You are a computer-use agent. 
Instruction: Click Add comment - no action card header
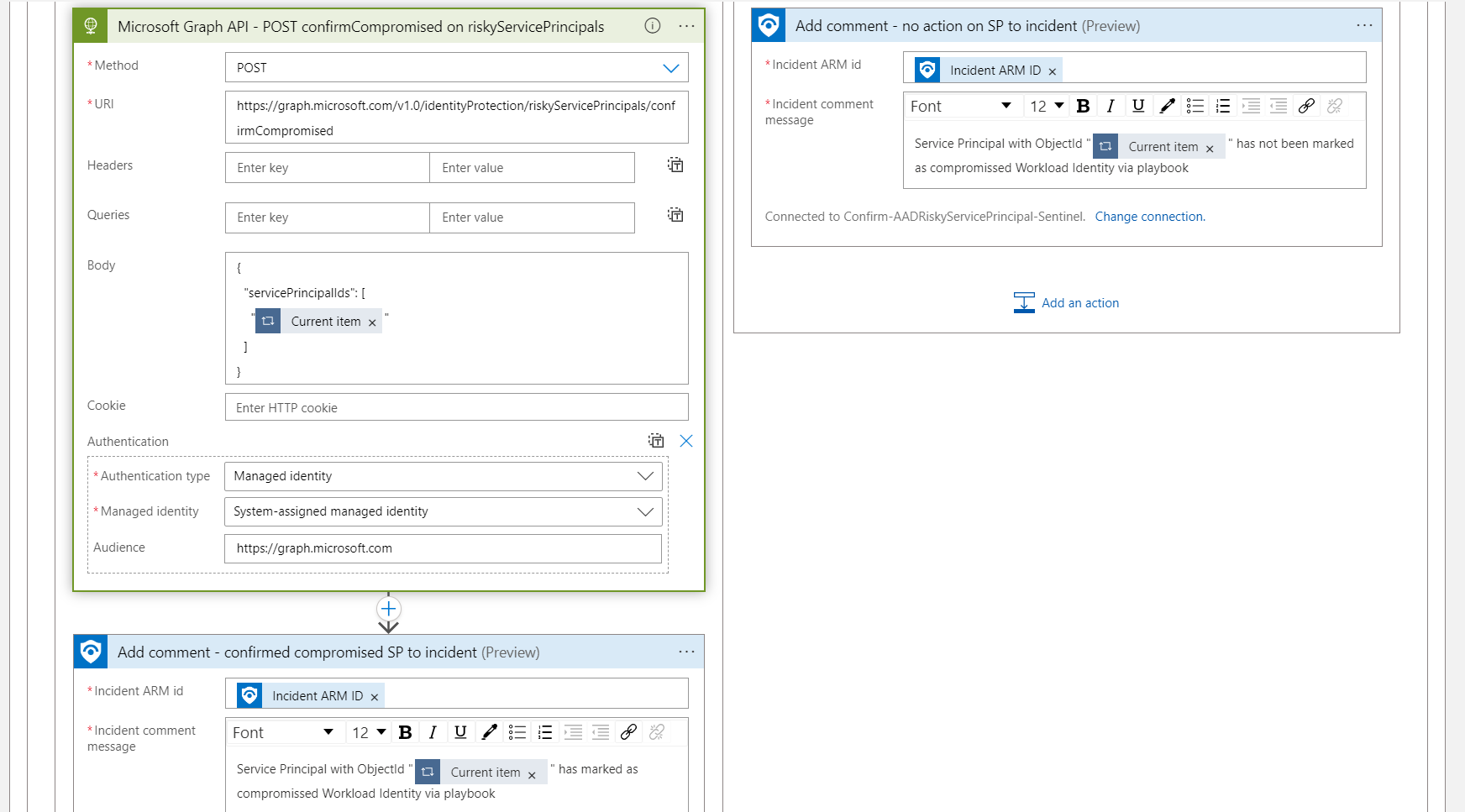pyautogui.click(x=1067, y=26)
